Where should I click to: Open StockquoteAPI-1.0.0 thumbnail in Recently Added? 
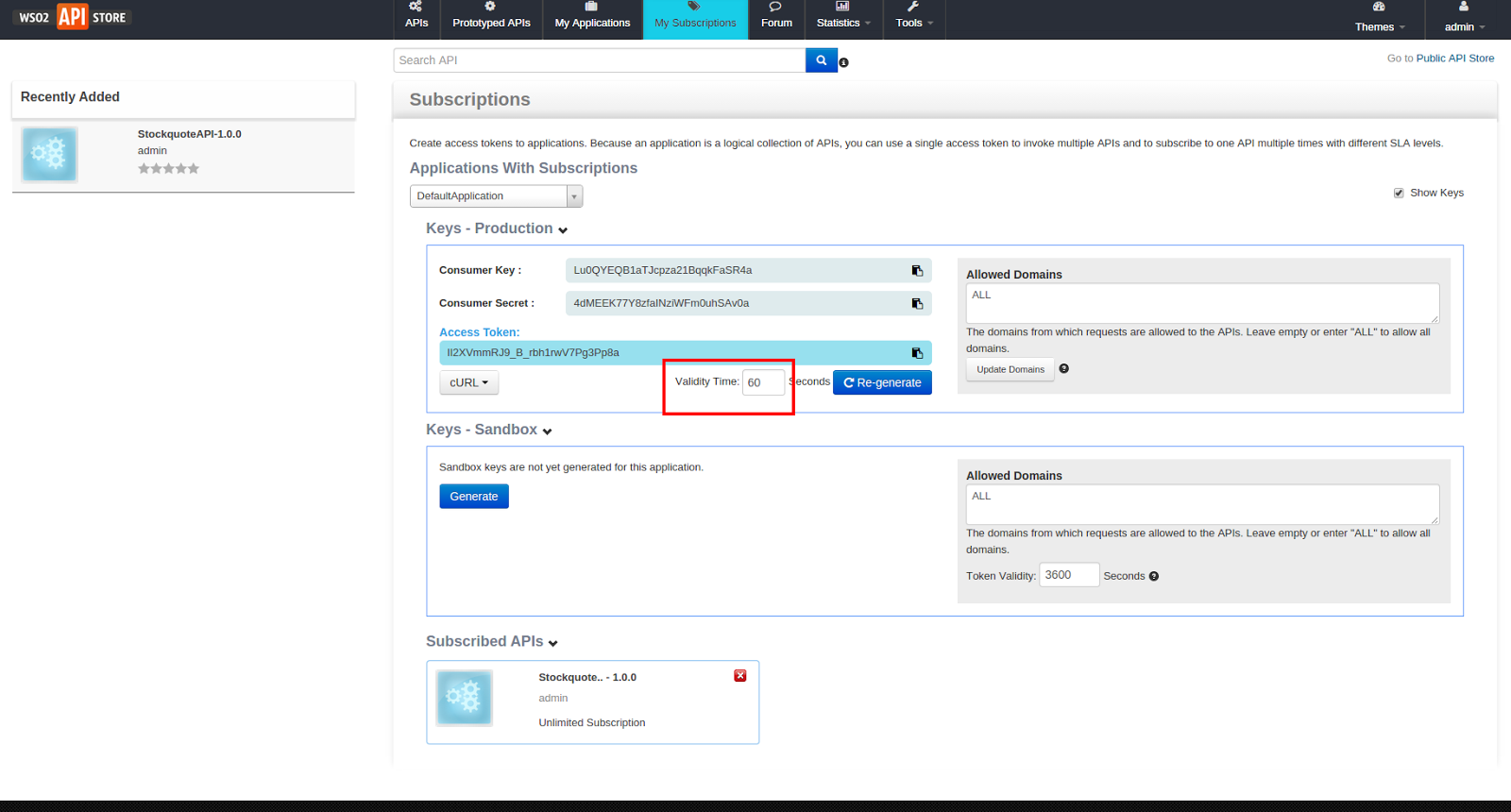pos(50,154)
